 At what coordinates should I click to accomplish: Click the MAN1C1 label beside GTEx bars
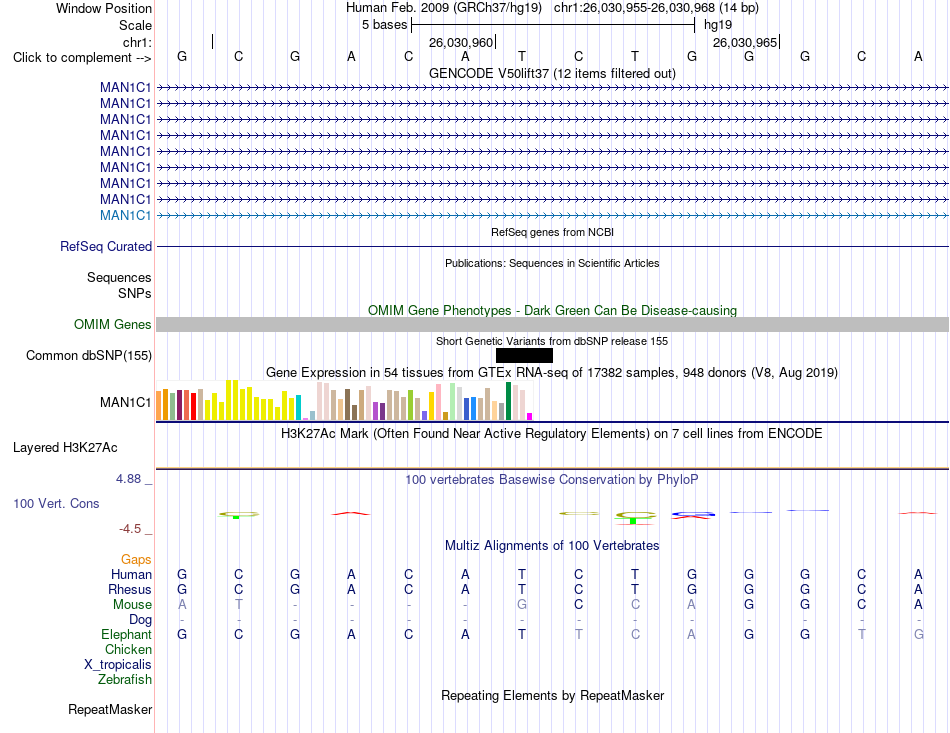tap(125, 402)
